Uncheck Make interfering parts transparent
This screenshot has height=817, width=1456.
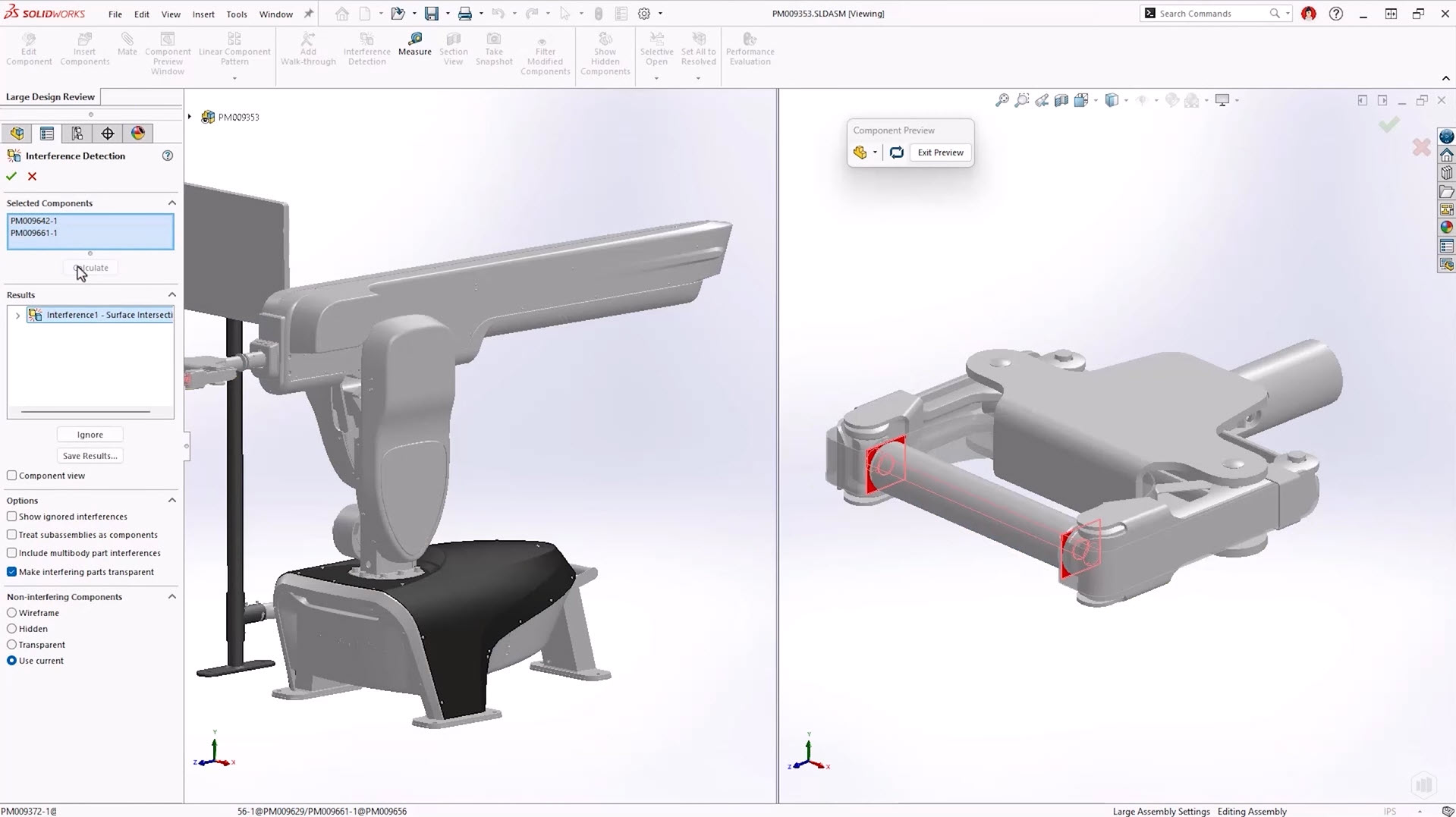coord(12,572)
